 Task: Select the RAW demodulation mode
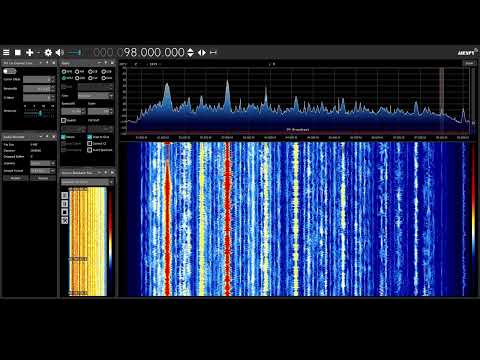(x=107, y=78)
